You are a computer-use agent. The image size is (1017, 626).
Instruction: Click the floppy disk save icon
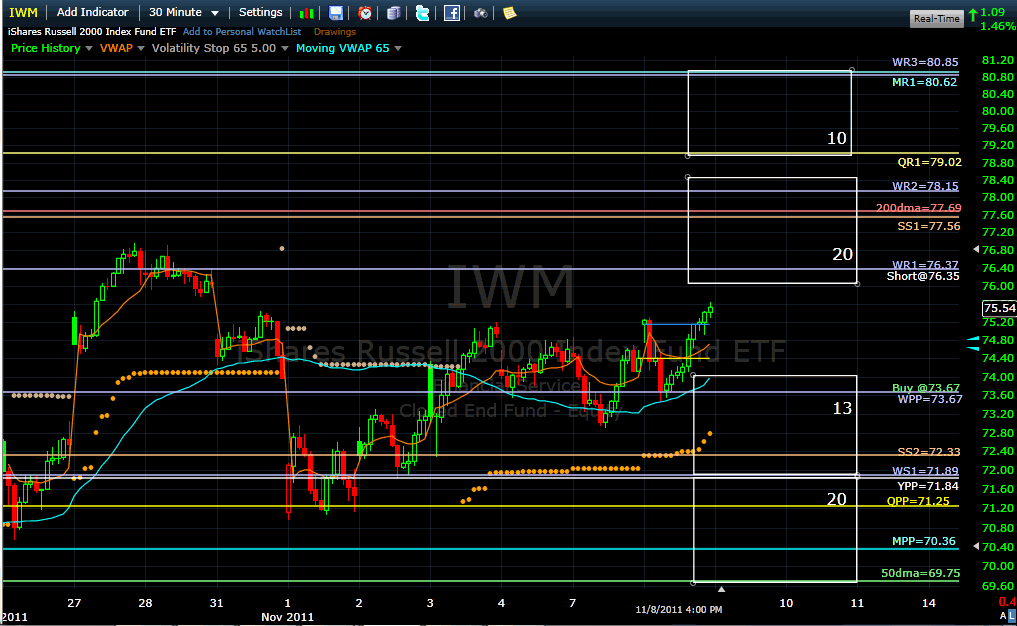click(336, 13)
